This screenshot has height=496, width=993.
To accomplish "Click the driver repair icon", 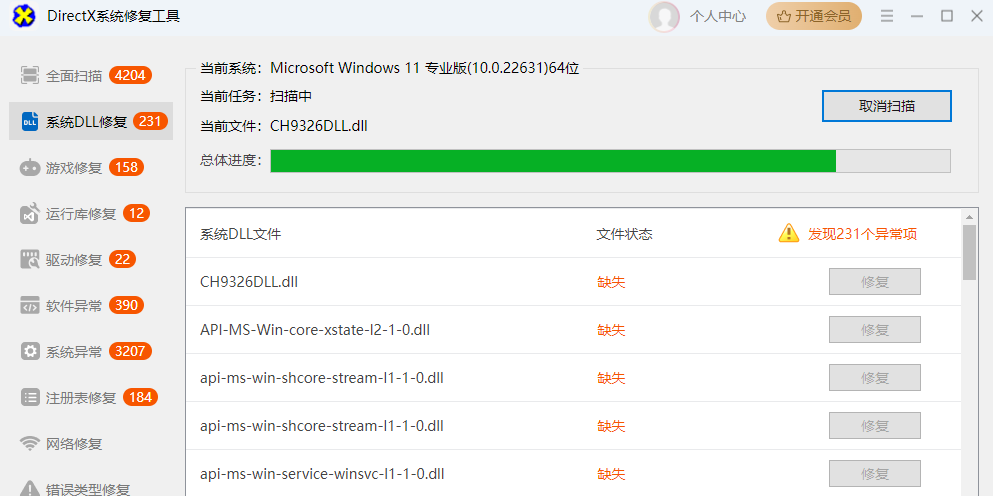I will click(30, 260).
